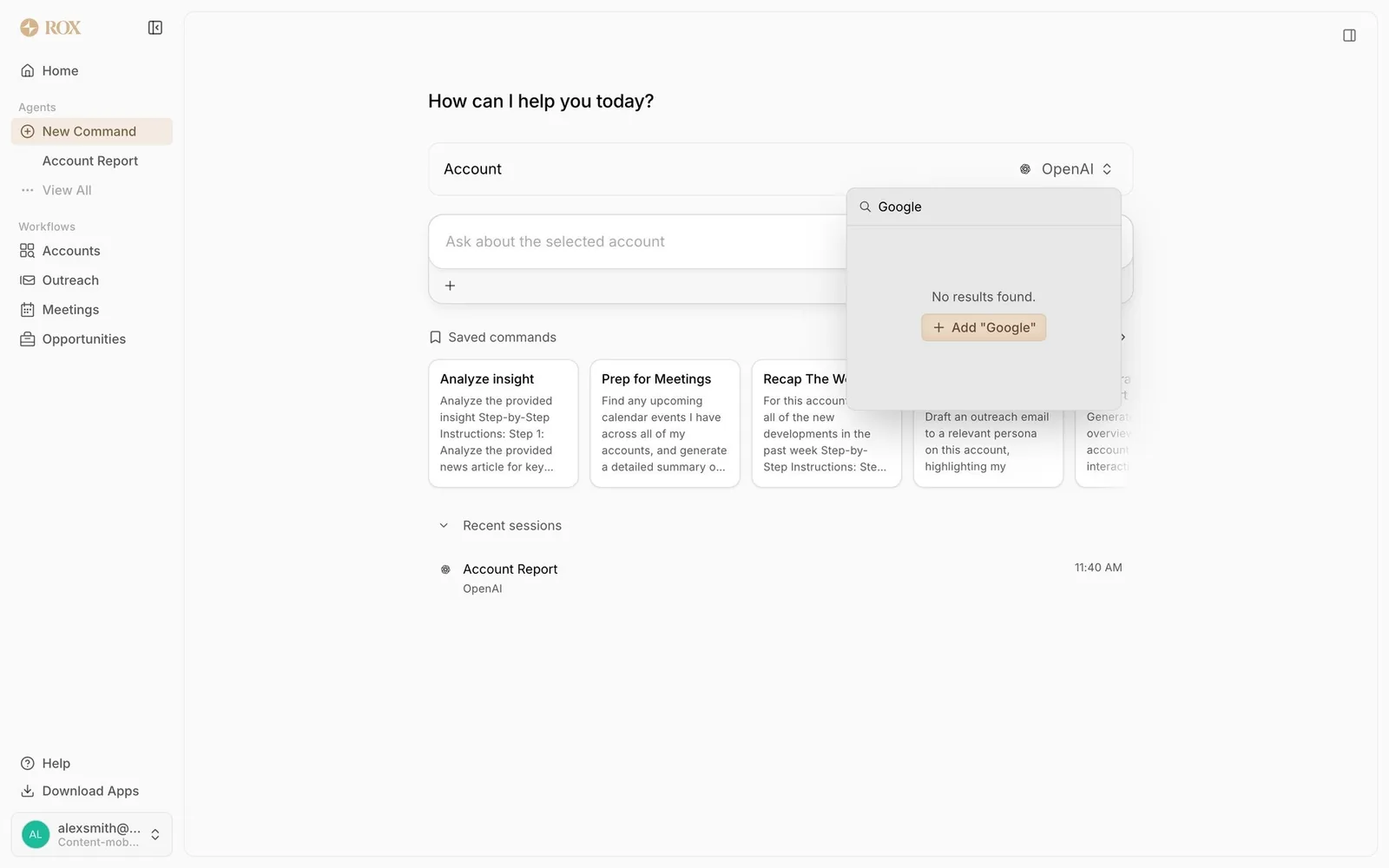This screenshot has height=868, width=1389.
Task: Expand the alexsmith account switcher
Action: tap(92, 835)
